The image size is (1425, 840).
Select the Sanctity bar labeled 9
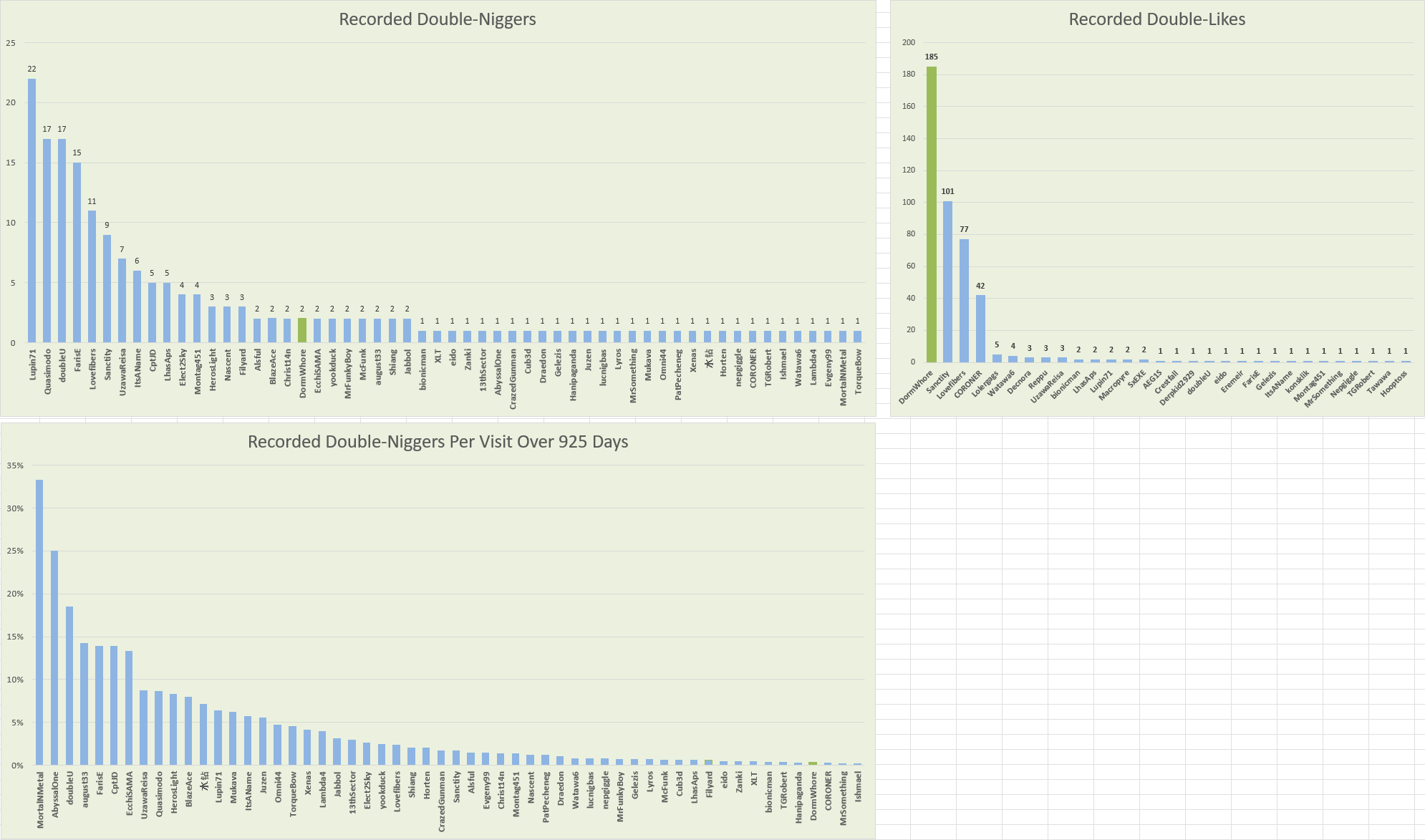(x=107, y=289)
